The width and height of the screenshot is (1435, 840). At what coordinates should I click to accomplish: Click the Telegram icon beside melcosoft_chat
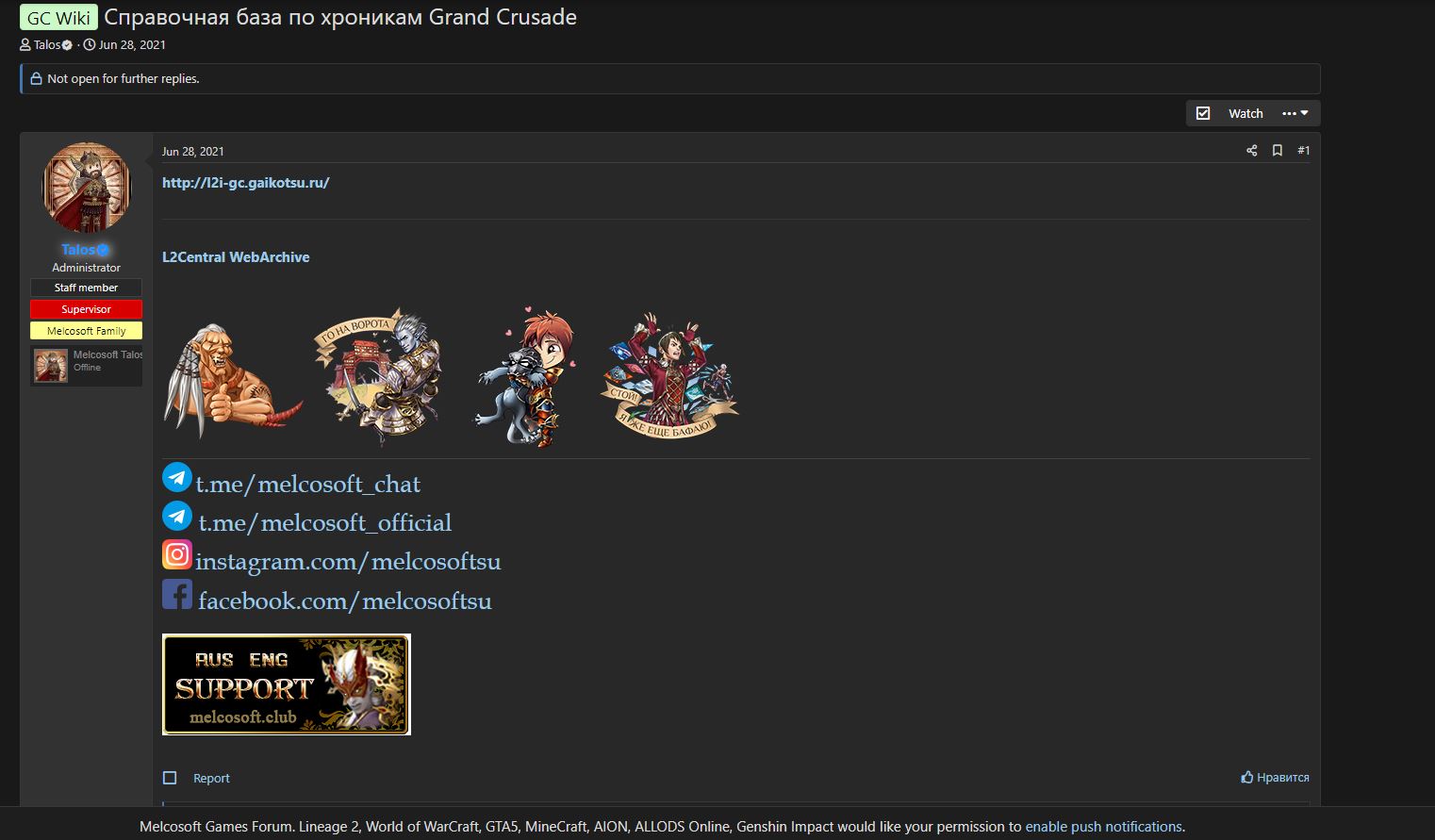click(177, 477)
